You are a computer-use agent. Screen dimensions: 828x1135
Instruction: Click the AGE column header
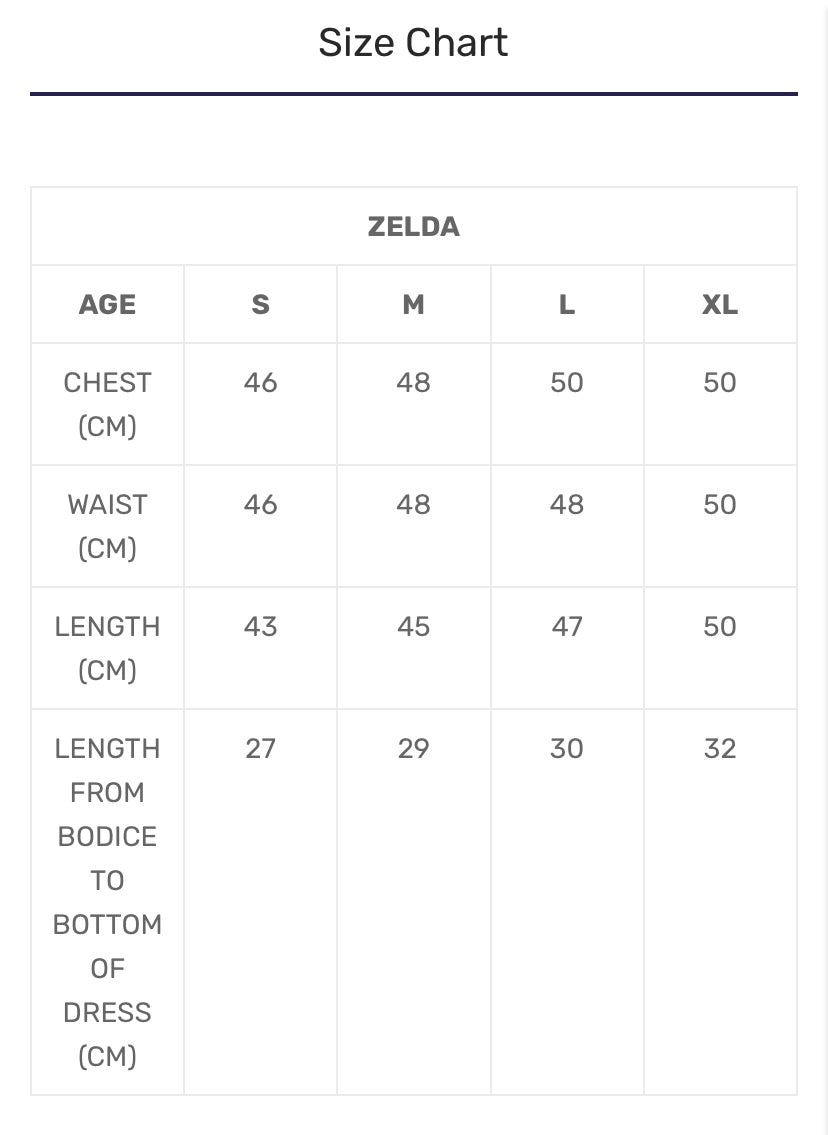click(x=107, y=305)
